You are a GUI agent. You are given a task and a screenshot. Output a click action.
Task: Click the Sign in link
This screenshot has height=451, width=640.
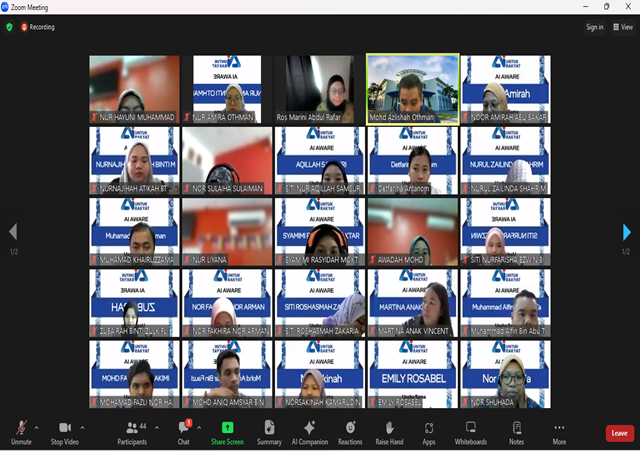coord(595,27)
